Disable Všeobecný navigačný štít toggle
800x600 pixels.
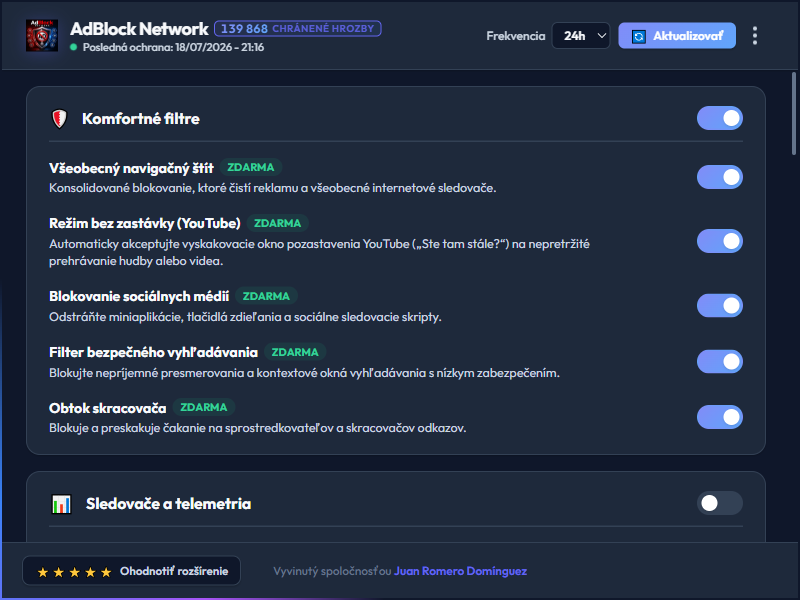point(719,177)
